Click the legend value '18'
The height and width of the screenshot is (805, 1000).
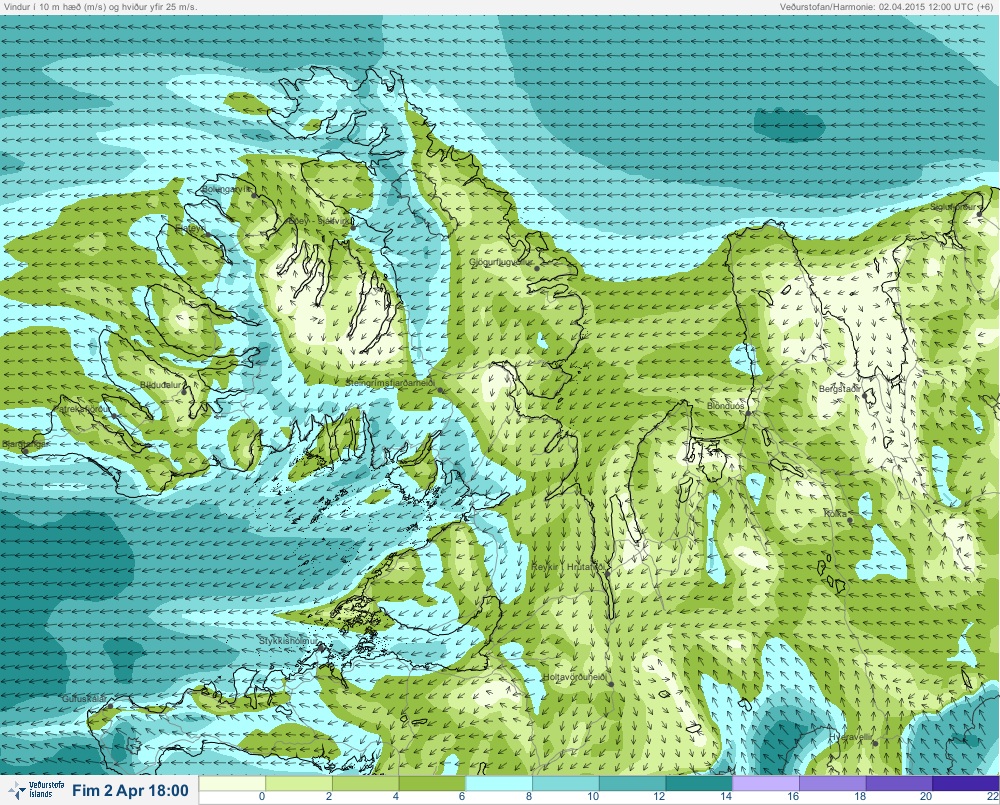[x=860, y=797]
